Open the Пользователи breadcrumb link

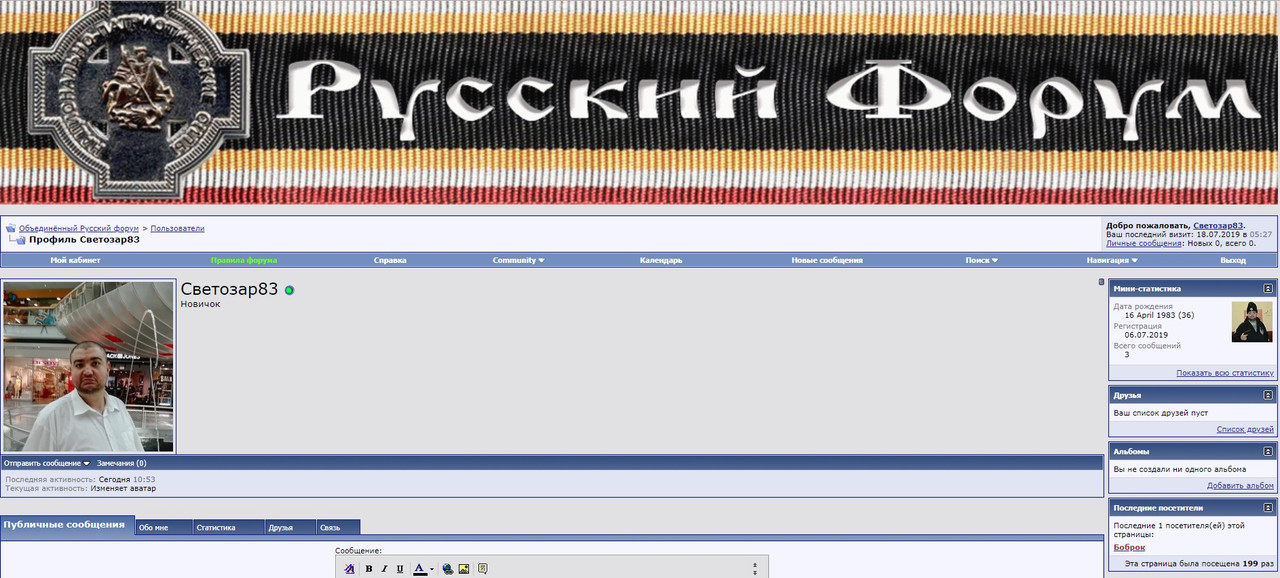(x=178, y=228)
